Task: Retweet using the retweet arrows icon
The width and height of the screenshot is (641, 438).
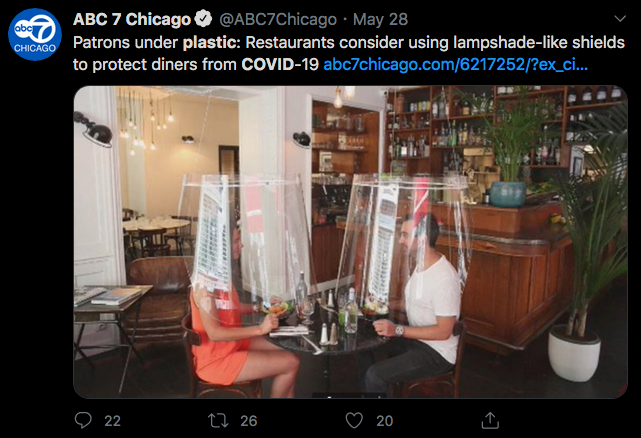Action: (218, 420)
